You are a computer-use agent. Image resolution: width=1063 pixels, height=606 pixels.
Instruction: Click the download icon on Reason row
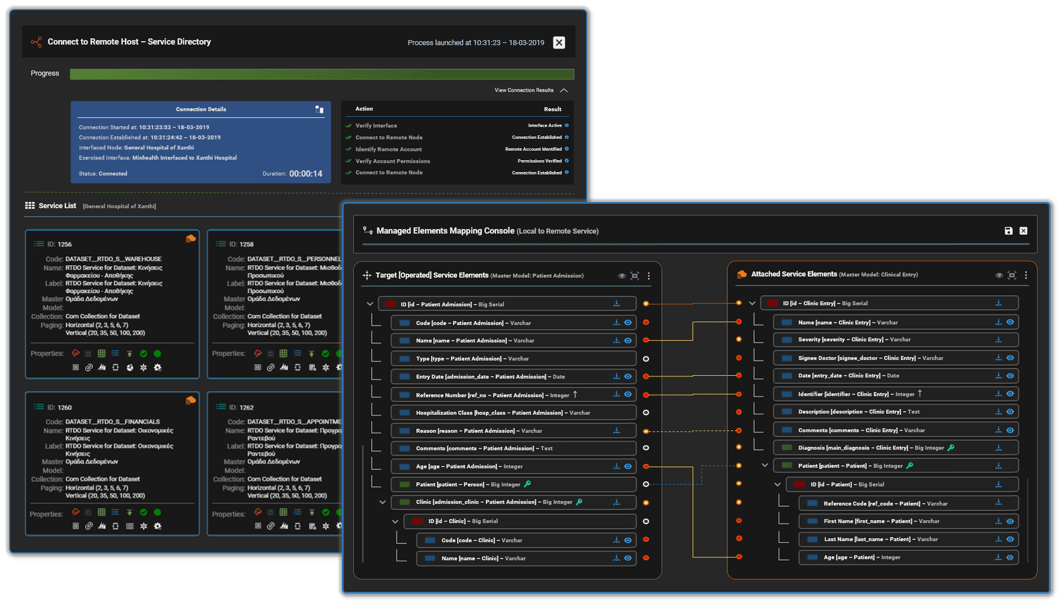[616, 431]
